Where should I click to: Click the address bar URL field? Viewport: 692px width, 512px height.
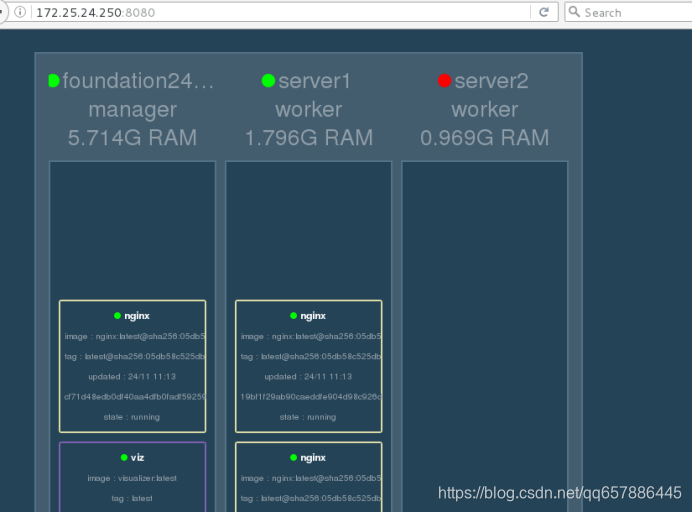[x=281, y=12]
